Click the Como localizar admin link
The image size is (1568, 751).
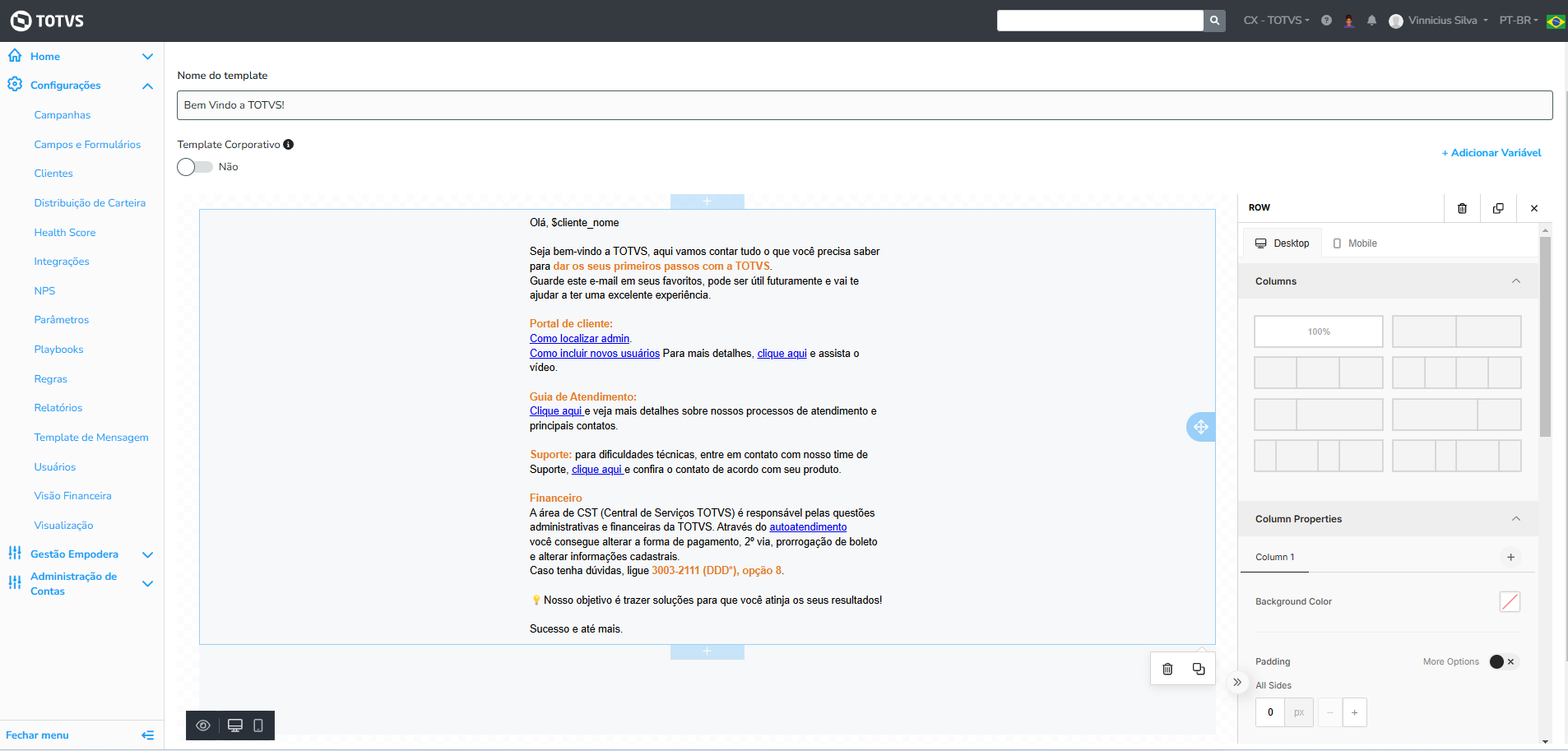(579, 339)
